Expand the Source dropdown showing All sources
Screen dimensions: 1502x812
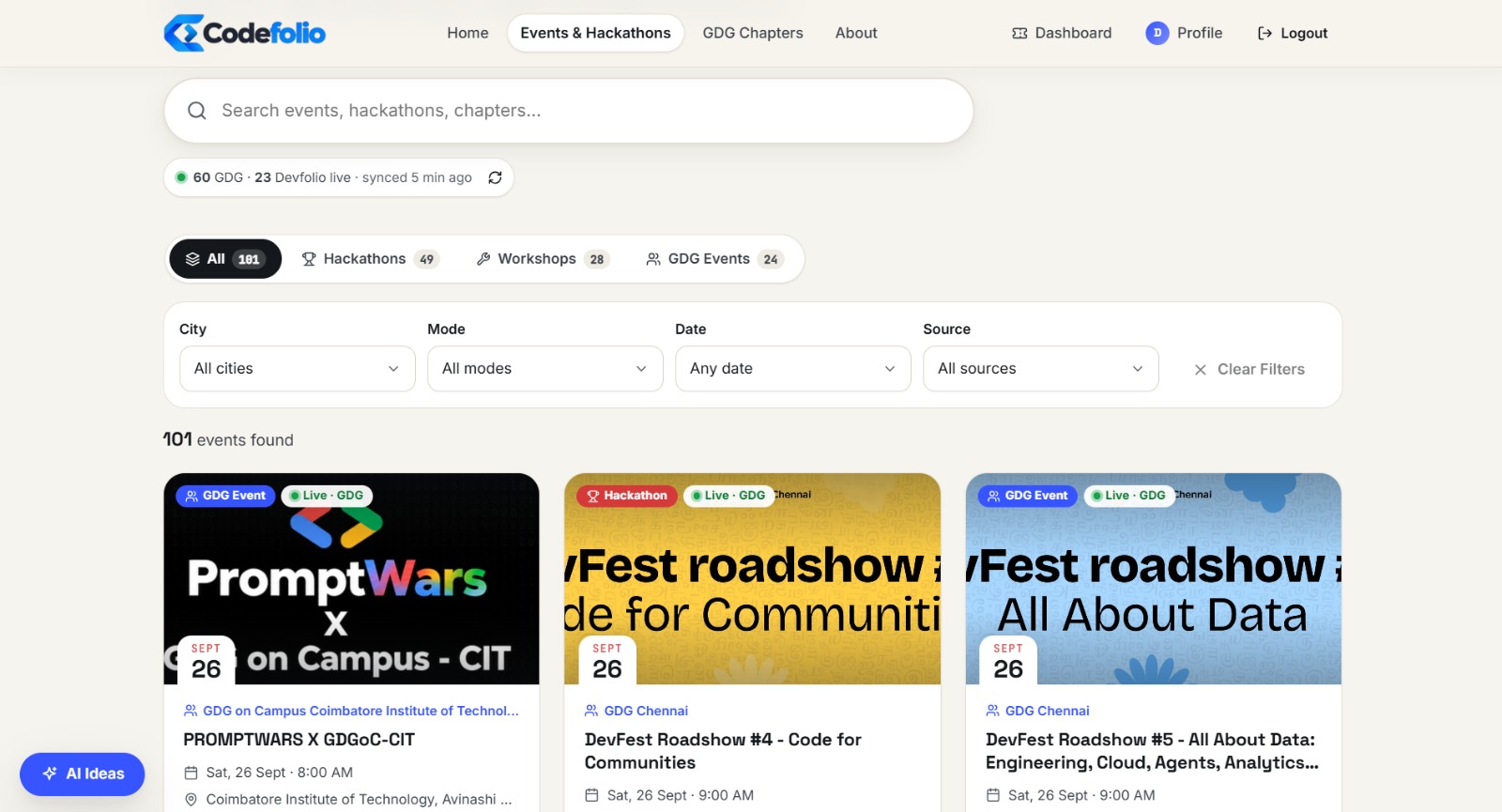click(x=1041, y=369)
